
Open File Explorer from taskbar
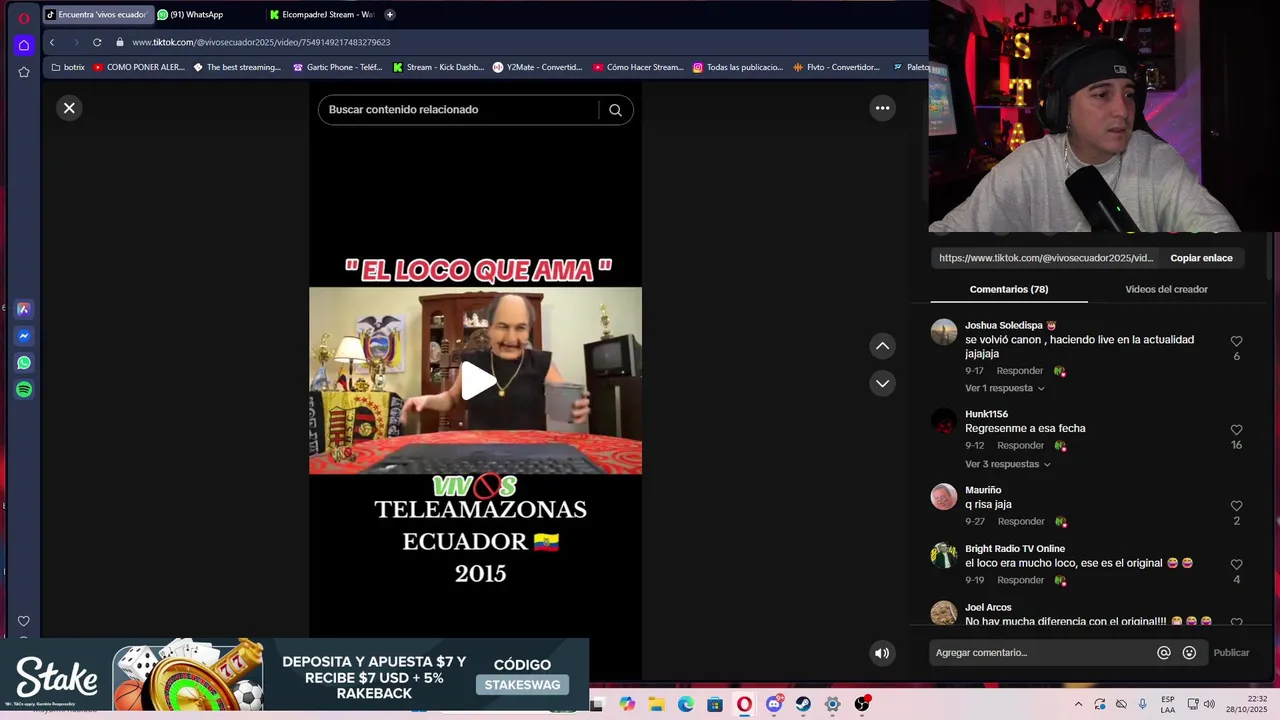coord(656,704)
